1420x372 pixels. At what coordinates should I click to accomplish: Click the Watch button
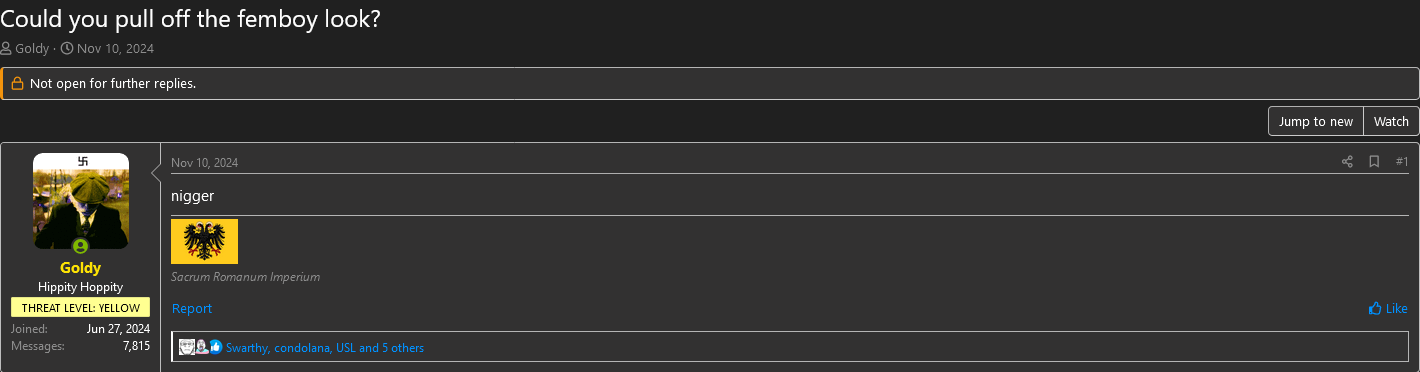click(1391, 121)
